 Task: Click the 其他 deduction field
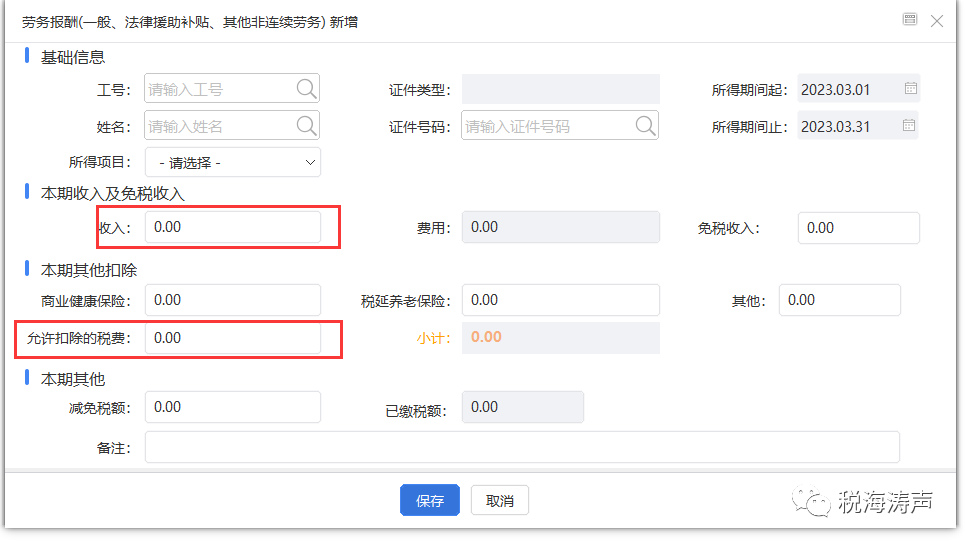[839, 300]
